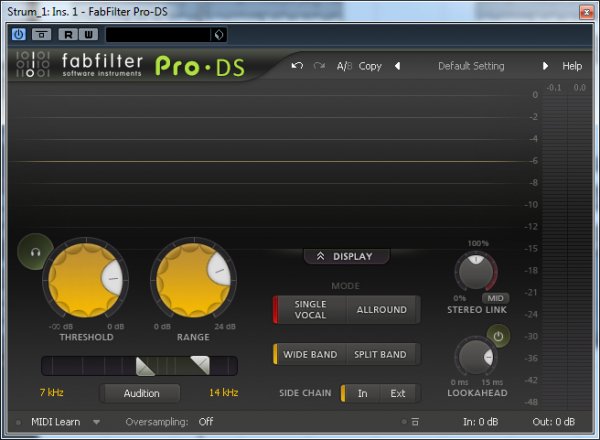Click the host preset name field
The width and height of the screenshot is (600, 440).
tap(158, 35)
